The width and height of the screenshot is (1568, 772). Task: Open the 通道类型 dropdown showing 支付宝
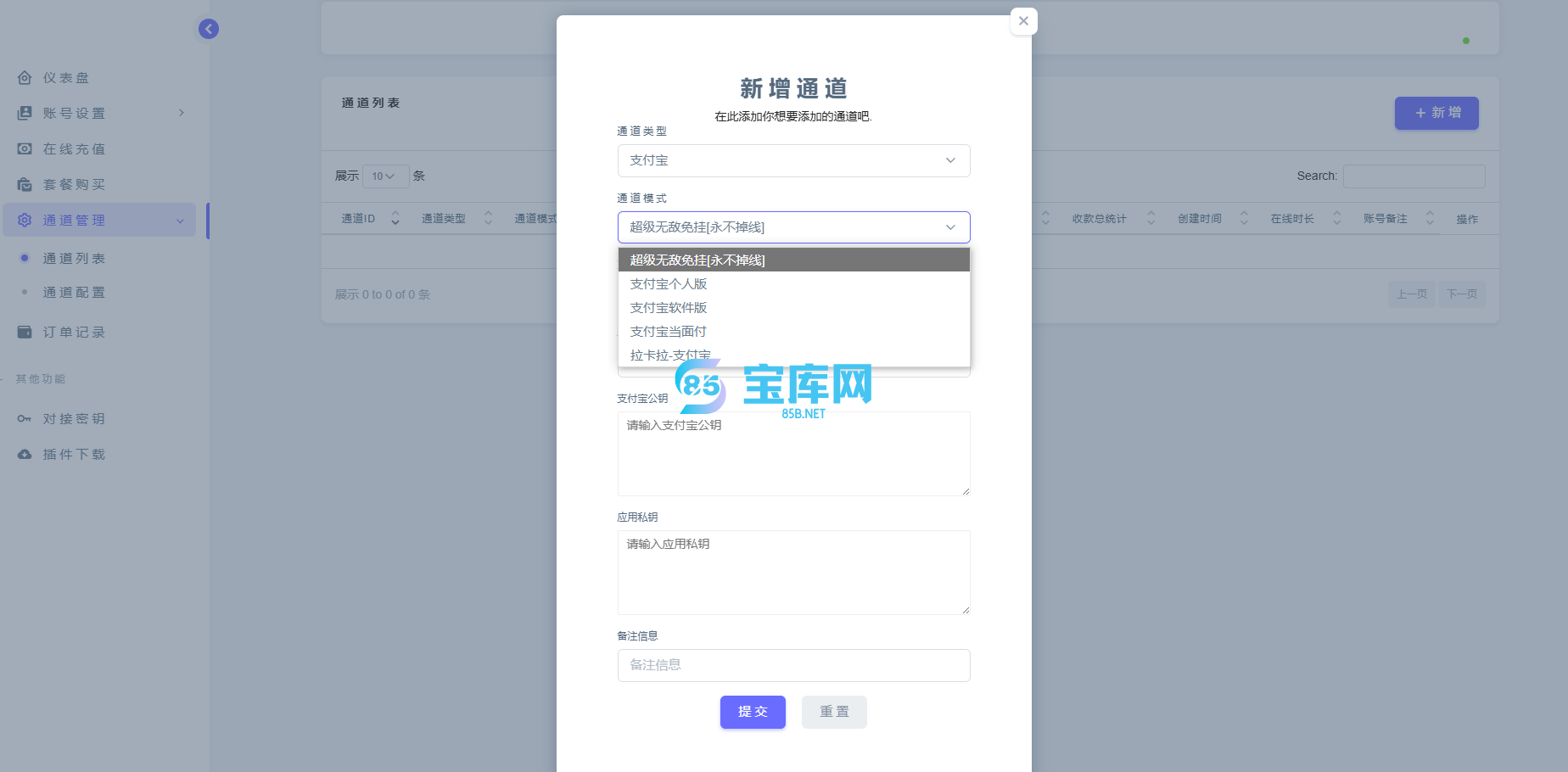(x=792, y=160)
